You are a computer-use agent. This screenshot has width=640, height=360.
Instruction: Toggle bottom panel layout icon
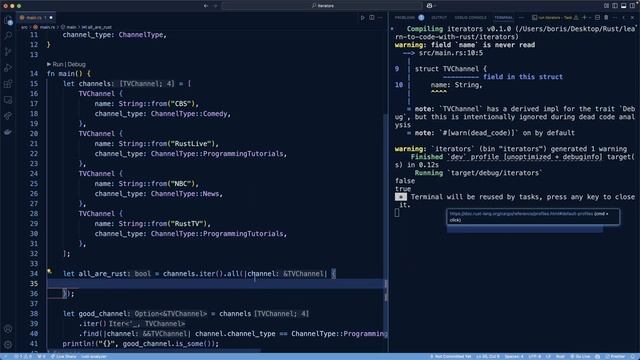click(x=623, y=6)
